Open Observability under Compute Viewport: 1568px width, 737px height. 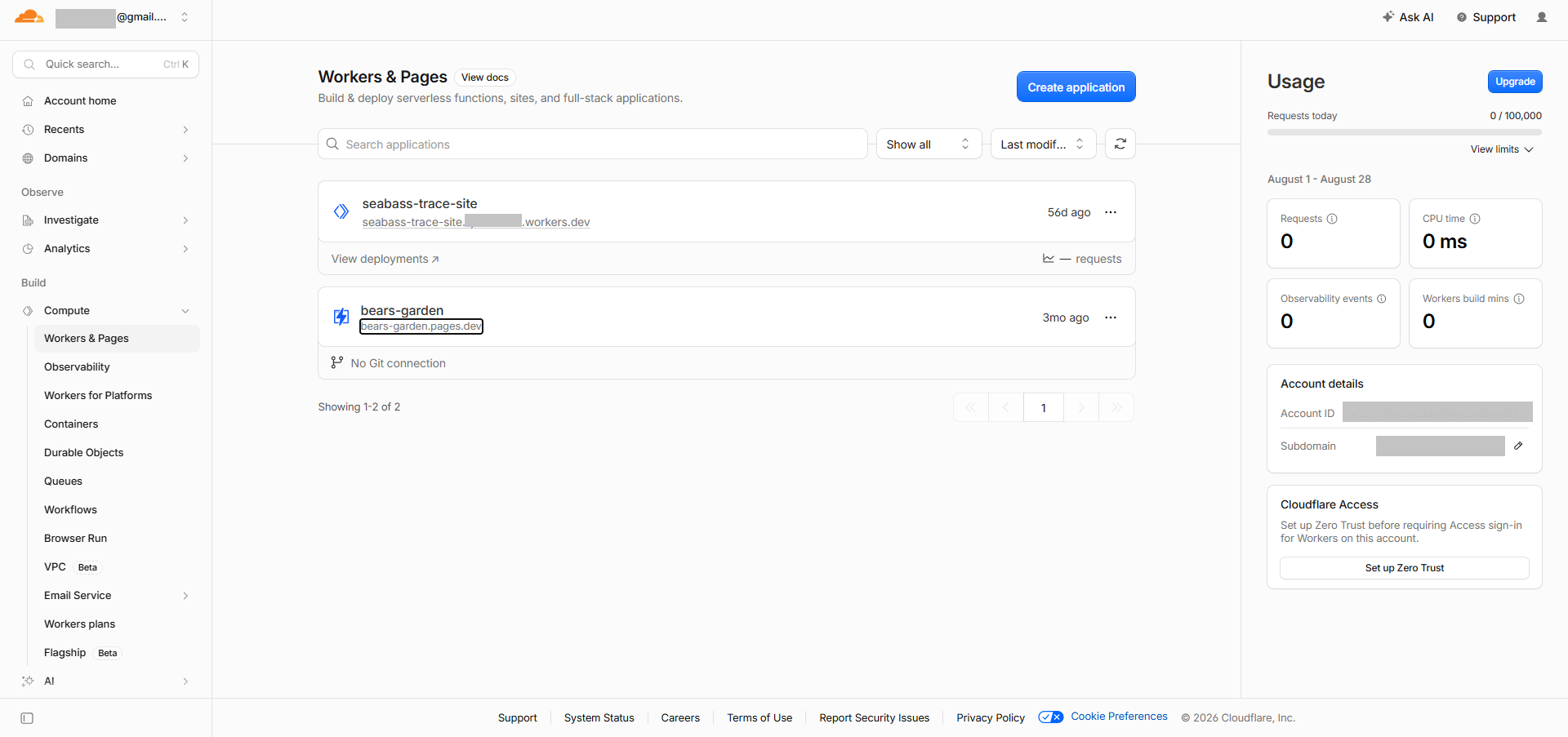coord(77,367)
